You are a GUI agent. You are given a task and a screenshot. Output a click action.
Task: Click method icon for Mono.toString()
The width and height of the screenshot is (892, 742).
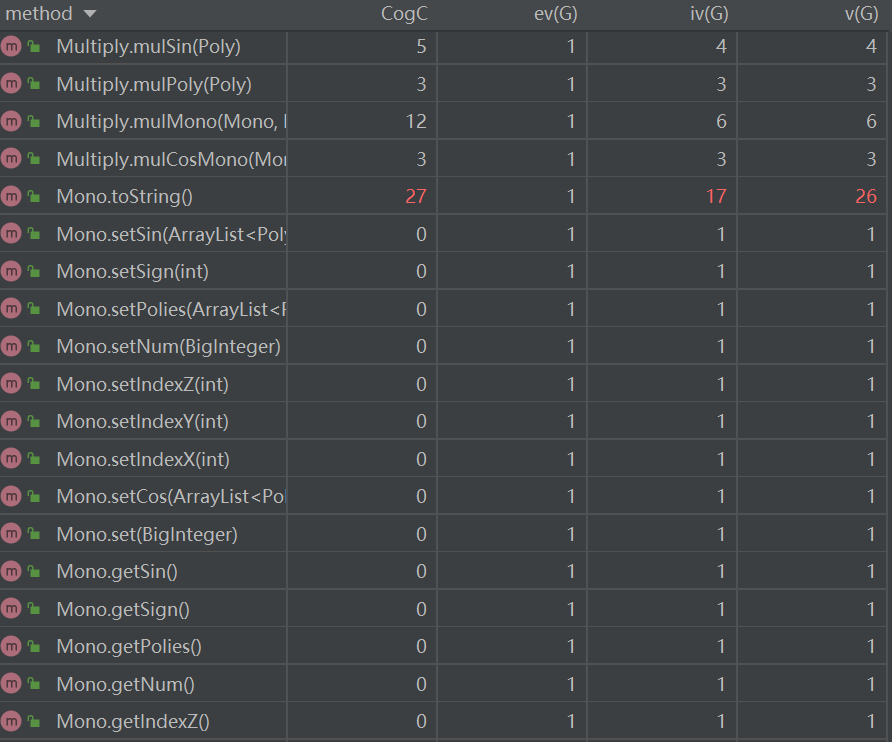point(11,196)
